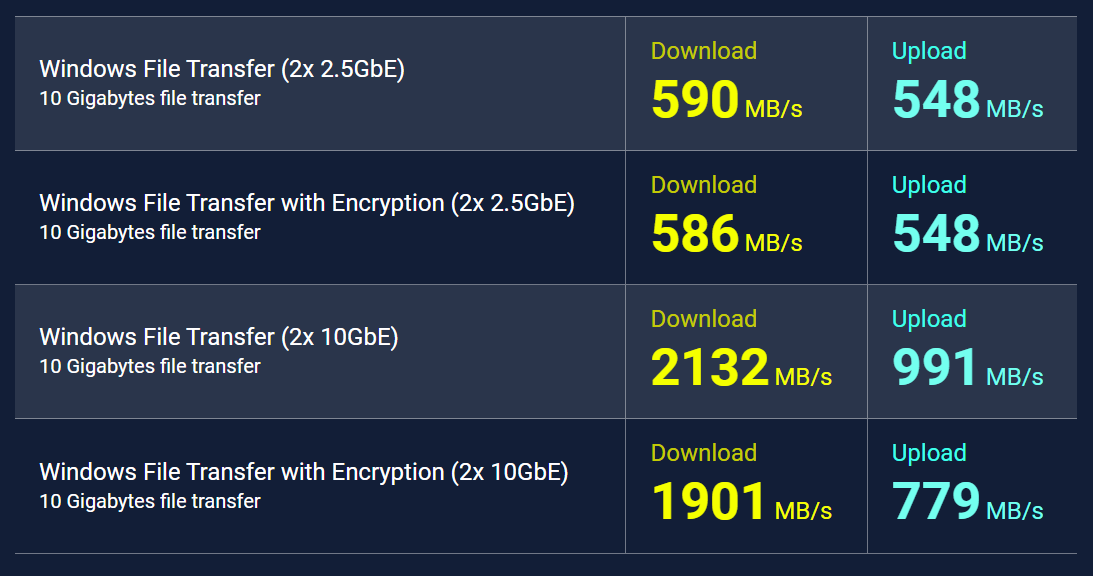Click the 1901 MB/s download value
Screen dimensions: 1093x576
point(741,501)
